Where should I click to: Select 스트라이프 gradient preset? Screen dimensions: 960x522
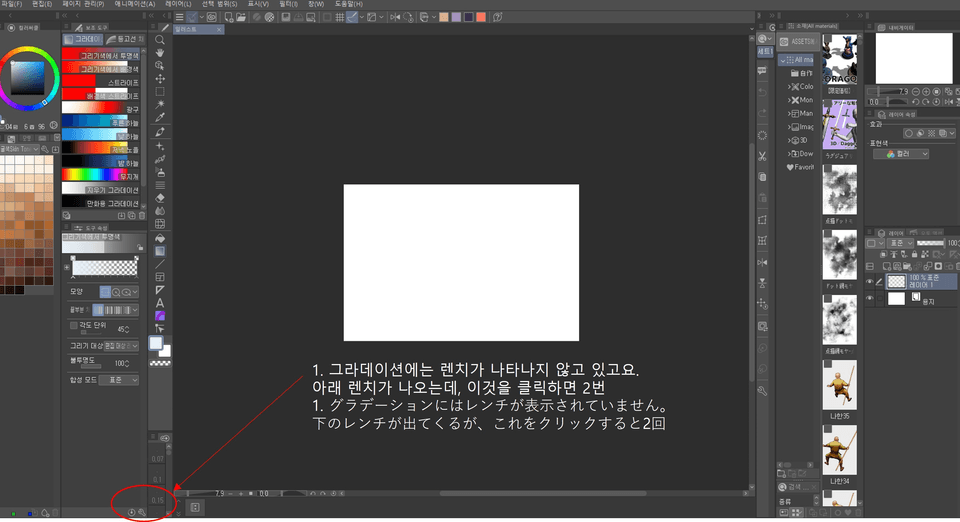101,82
